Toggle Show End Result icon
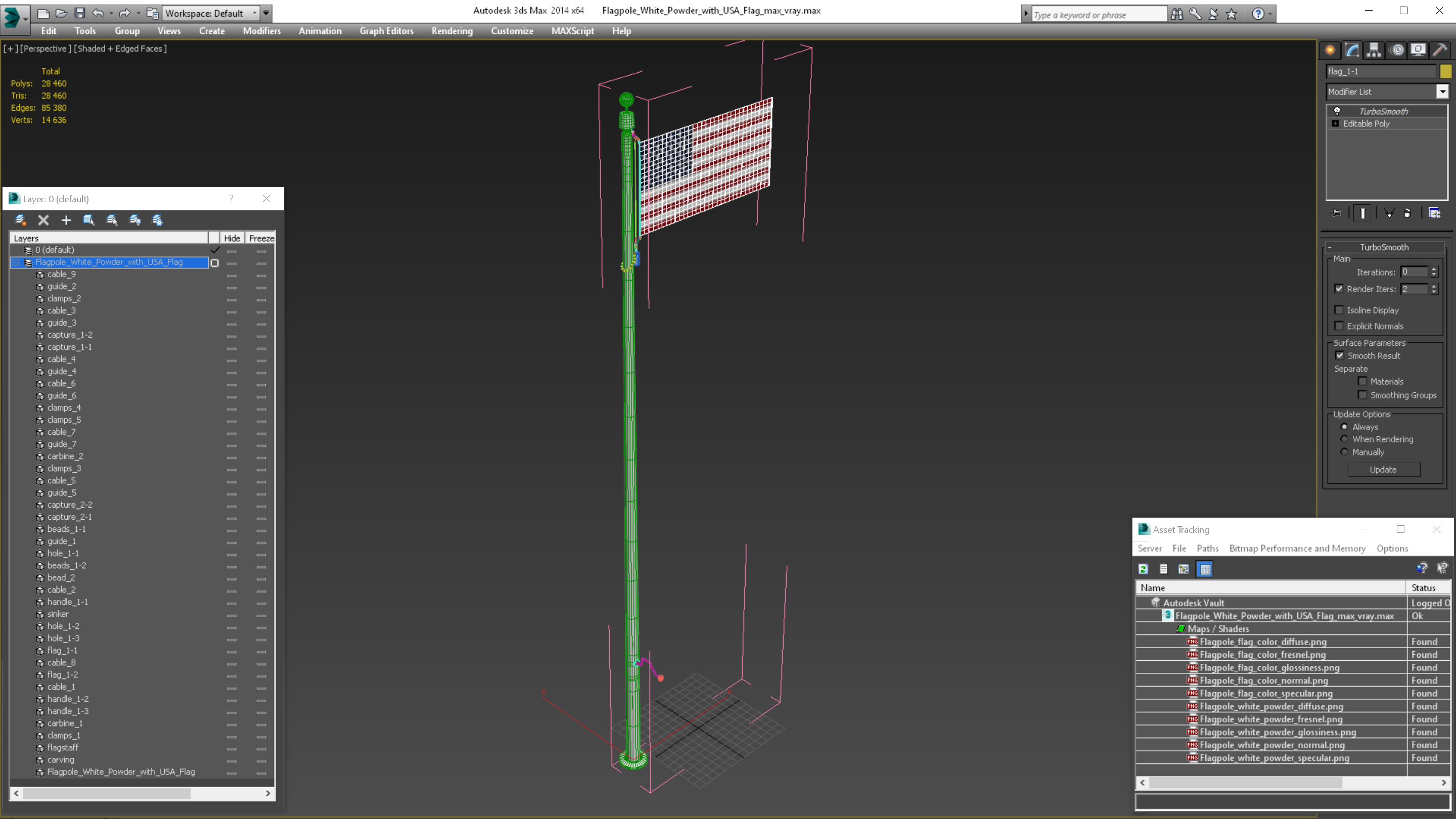Screen dimensions: 1456x819 click(1363, 213)
